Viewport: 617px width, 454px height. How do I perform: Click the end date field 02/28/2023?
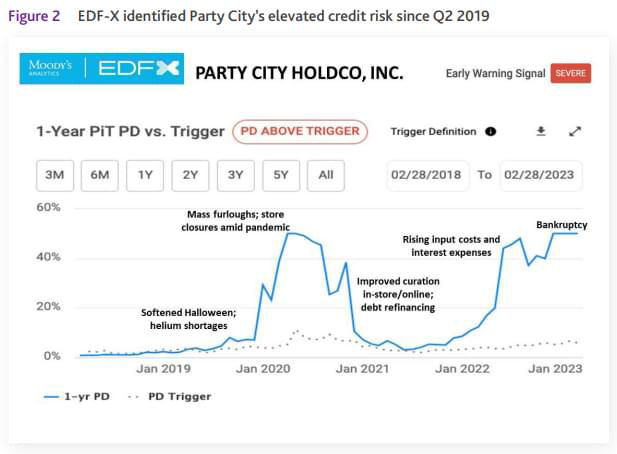pos(541,175)
